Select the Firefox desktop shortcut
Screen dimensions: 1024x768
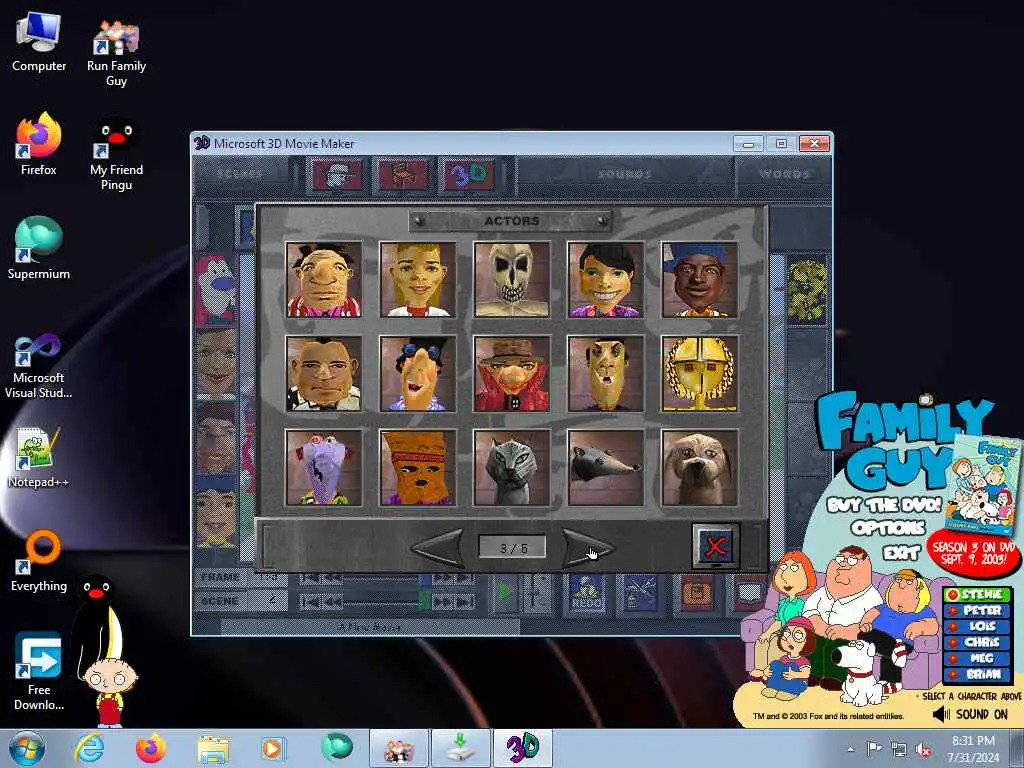pos(39,144)
